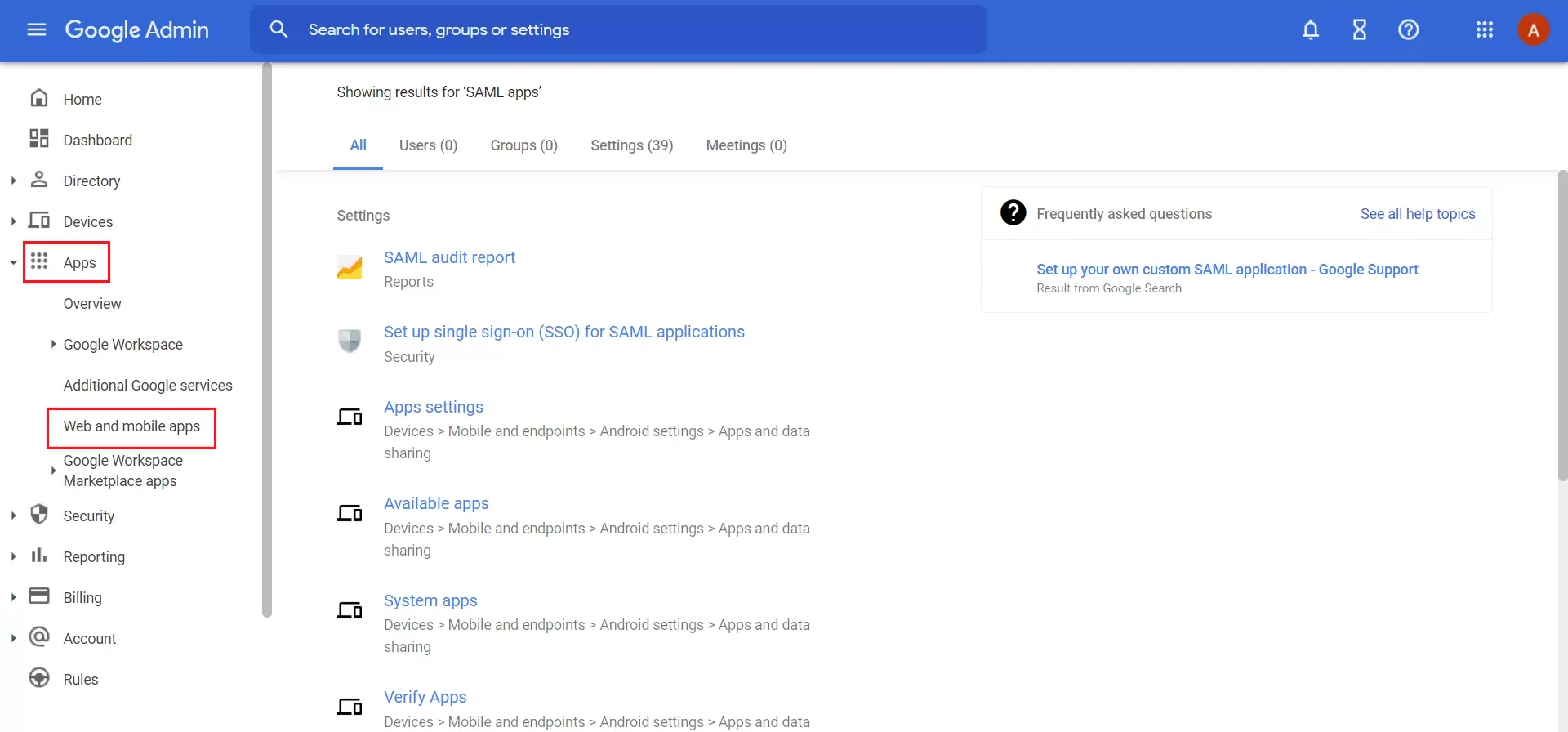This screenshot has width=1568, height=732.
Task: Select the All results tab
Action: coord(358,145)
